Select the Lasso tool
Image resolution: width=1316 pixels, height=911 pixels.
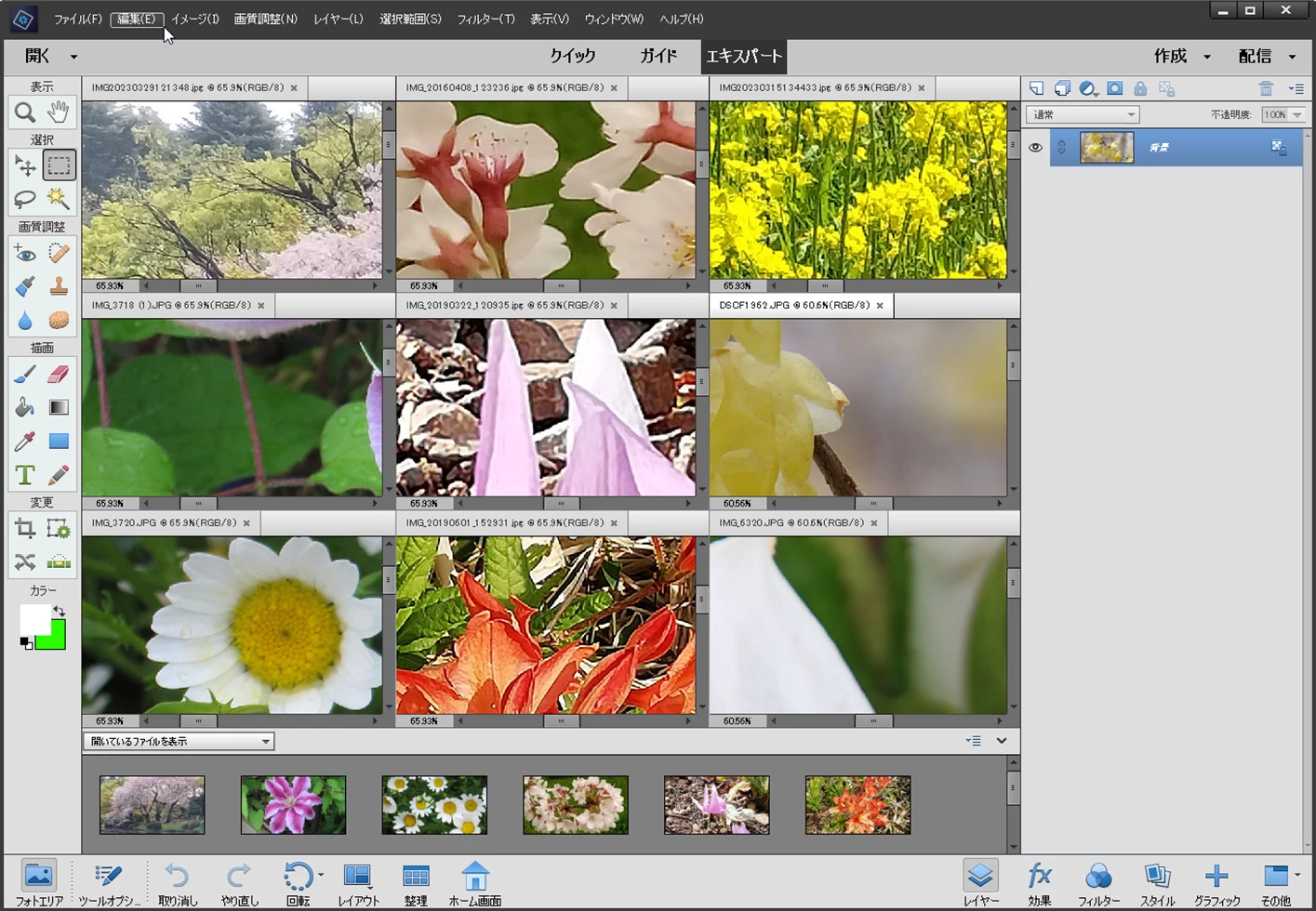[25, 198]
